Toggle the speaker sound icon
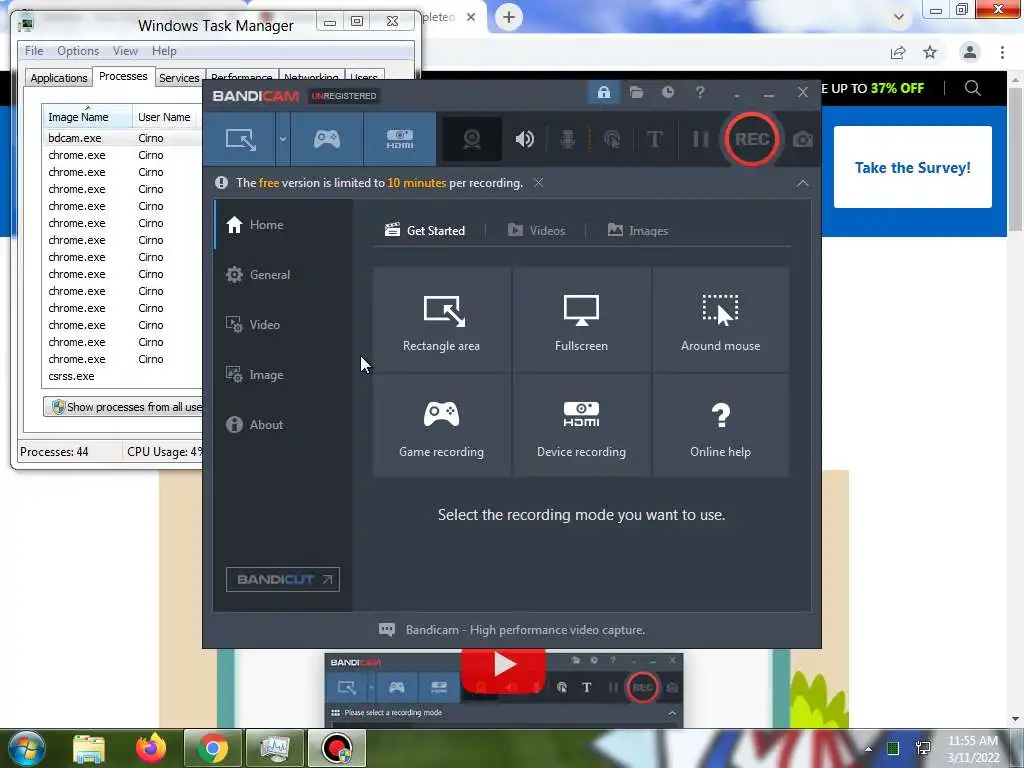 (524, 139)
